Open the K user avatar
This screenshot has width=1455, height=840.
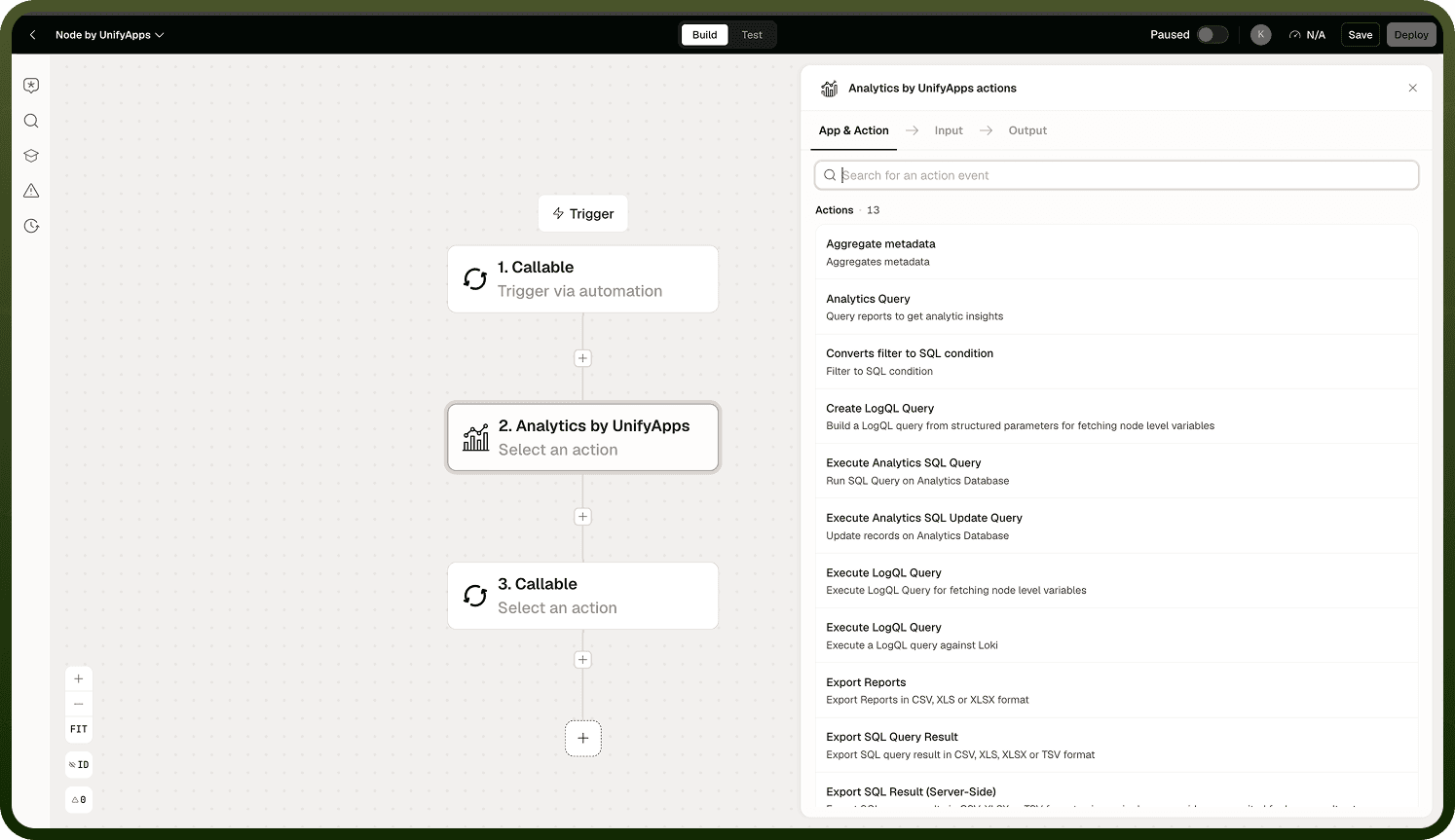click(x=1261, y=35)
